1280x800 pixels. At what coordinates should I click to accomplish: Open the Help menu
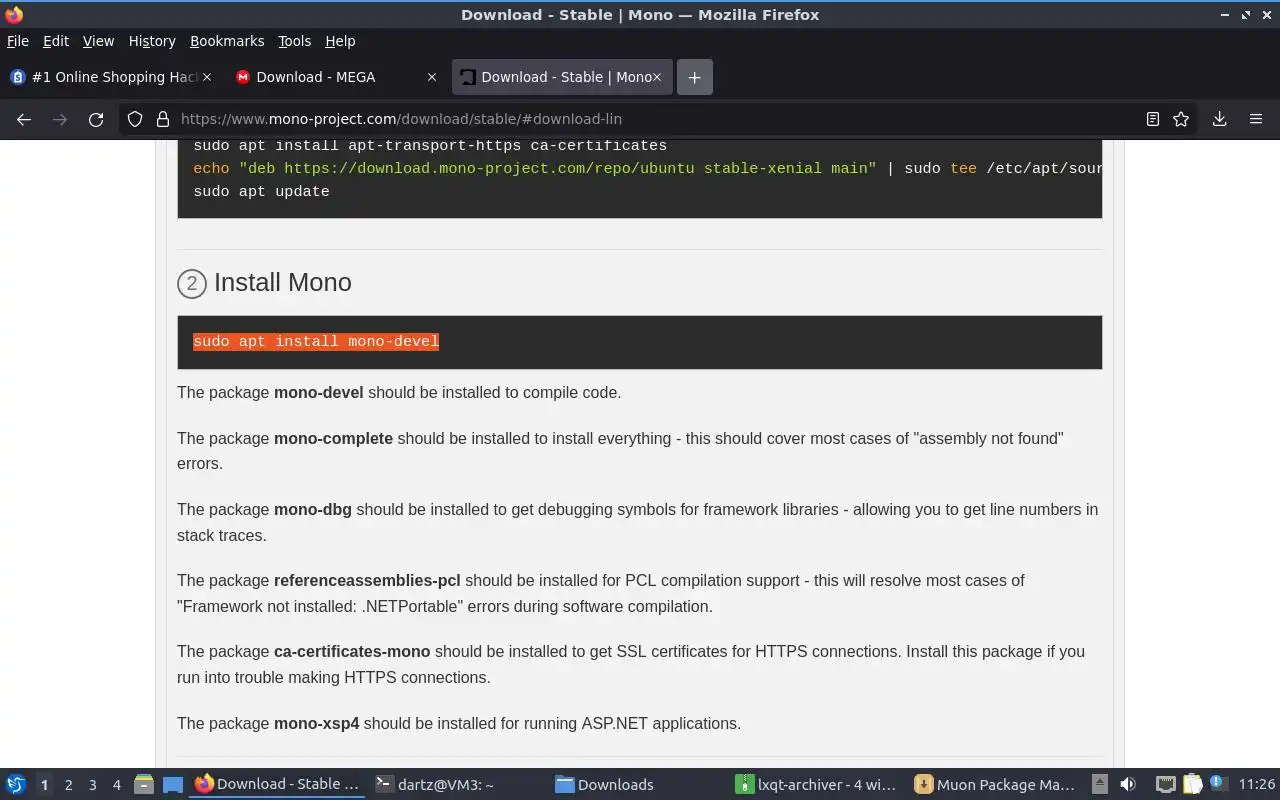click(340, 41)
